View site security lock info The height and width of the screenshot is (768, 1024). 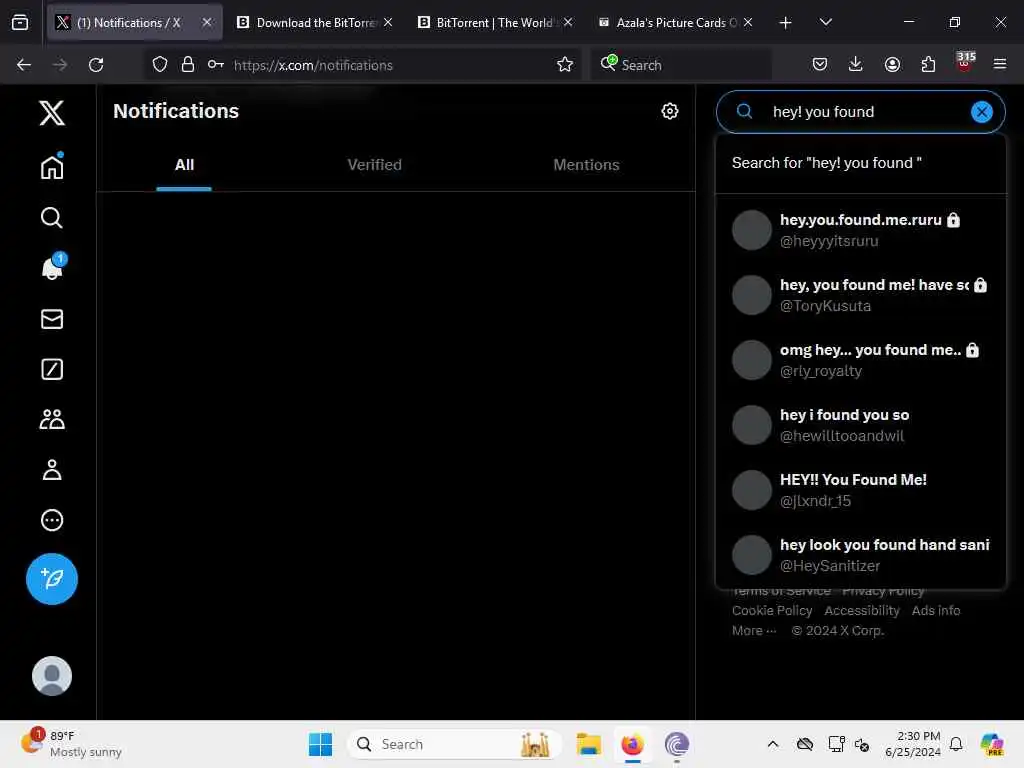coord(187,65)
